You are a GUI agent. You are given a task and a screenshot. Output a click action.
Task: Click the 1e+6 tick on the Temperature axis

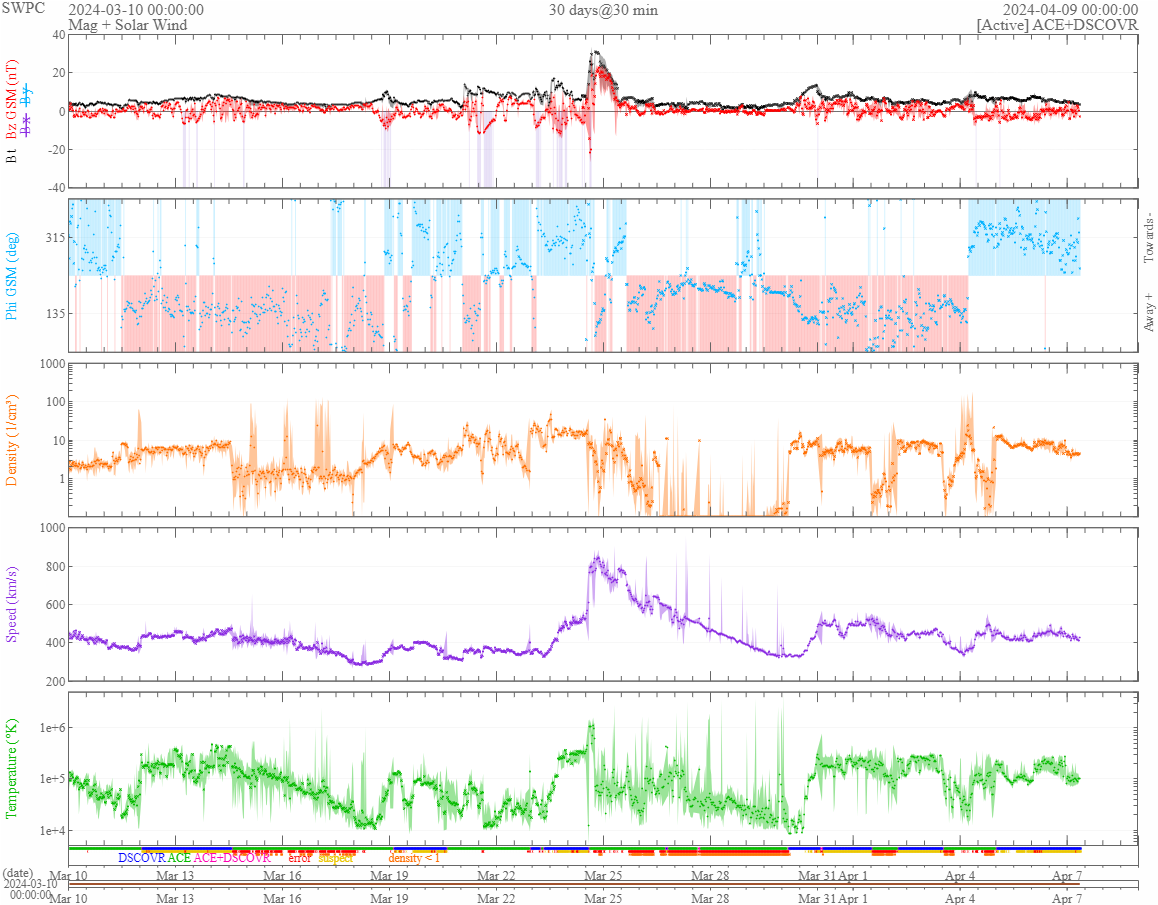coord(52,728)
